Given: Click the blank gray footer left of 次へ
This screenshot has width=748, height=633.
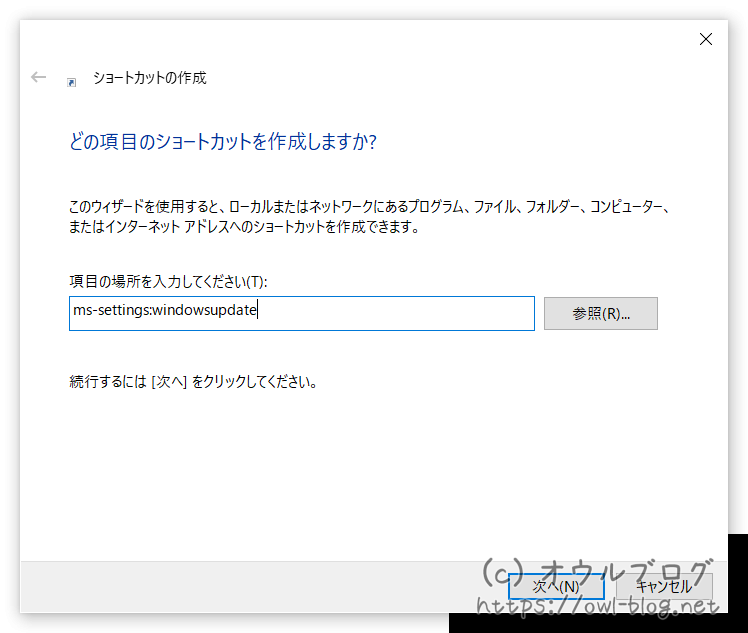Looking at the screenshot, I should 250,586.
